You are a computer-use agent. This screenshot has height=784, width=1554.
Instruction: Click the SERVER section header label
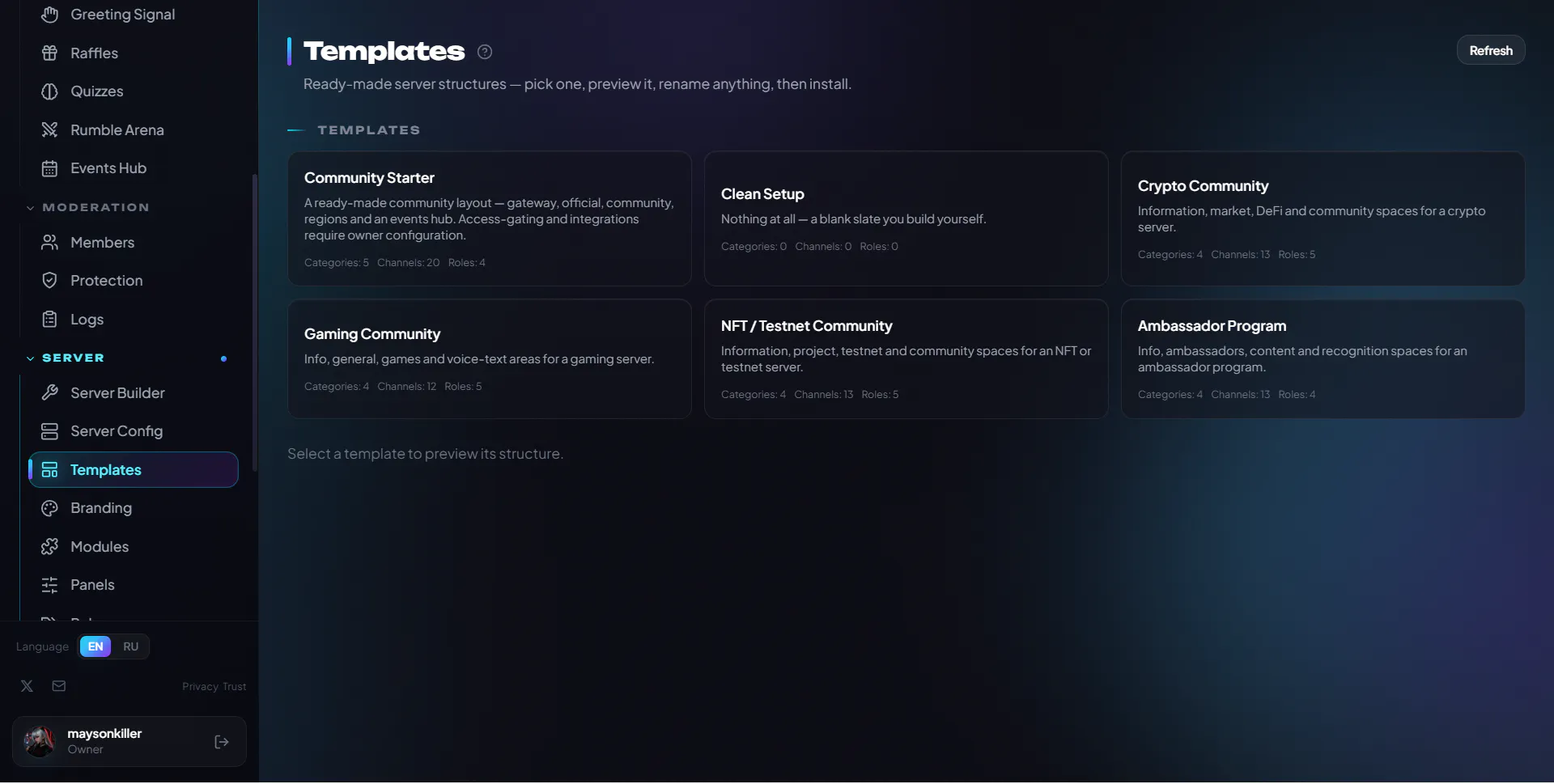pos(73,358)
